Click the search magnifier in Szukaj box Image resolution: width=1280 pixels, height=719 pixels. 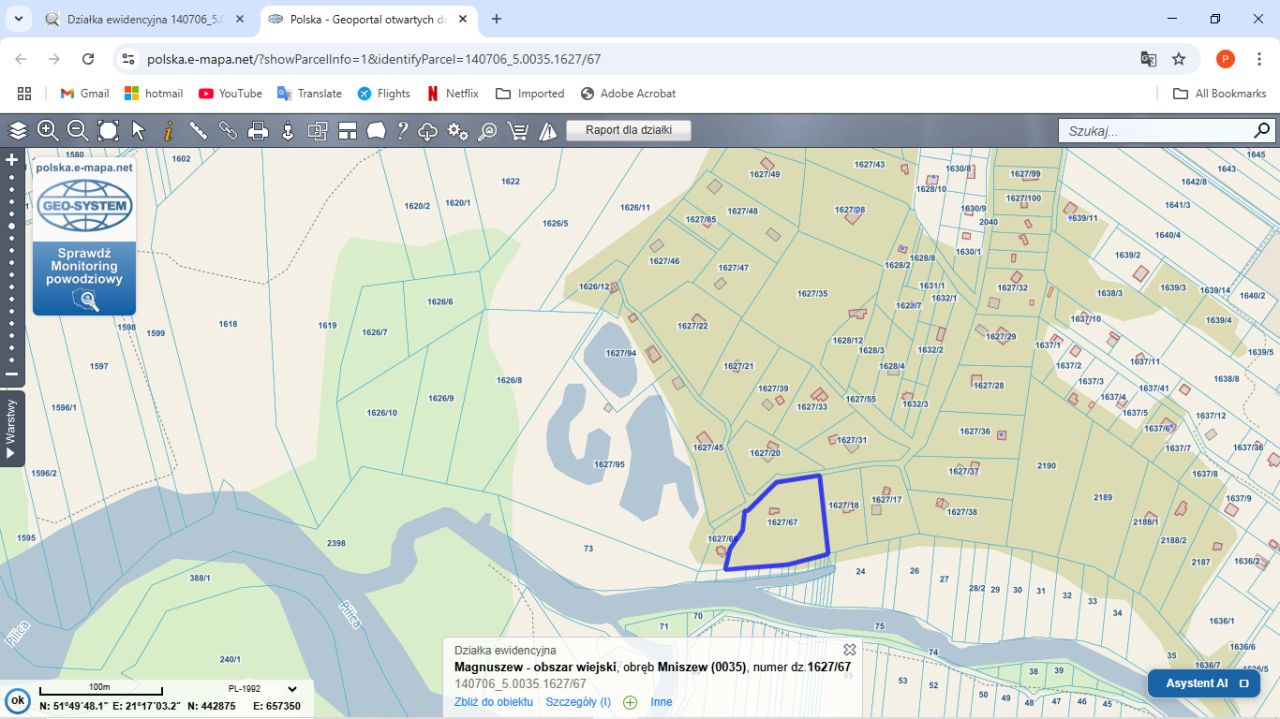pyautogui.click(x=1262, y=130)
